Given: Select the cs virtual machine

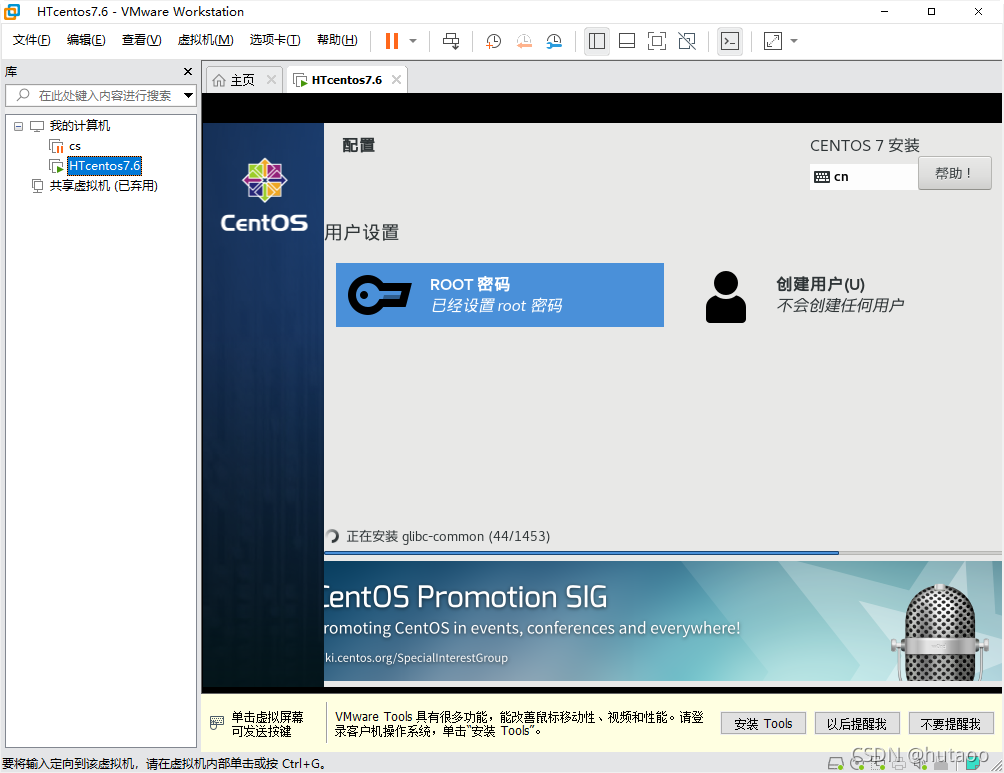Looking at the screenshot, I should 75,146.
